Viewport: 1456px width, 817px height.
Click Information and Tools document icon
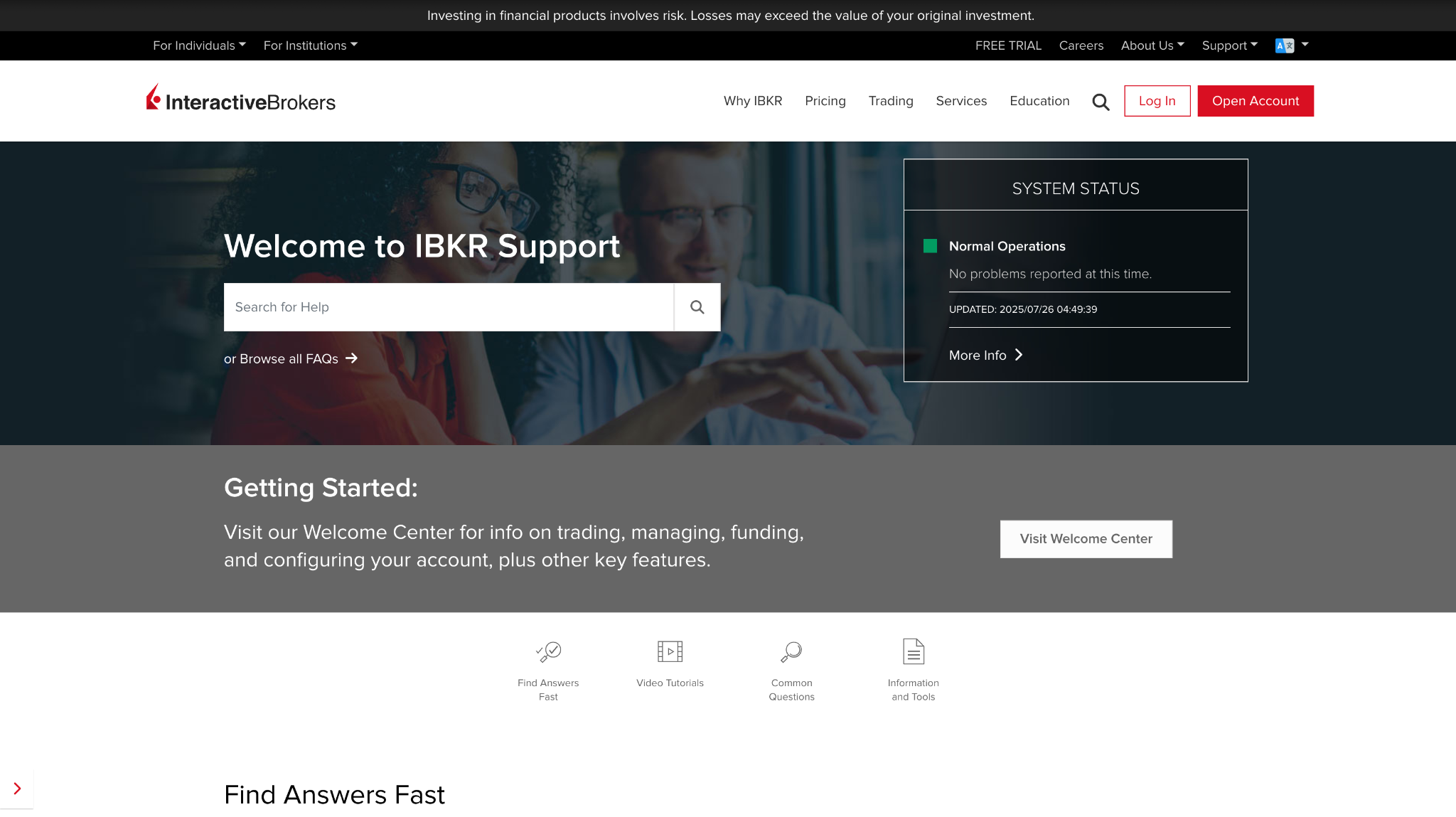tap(914, 651)
